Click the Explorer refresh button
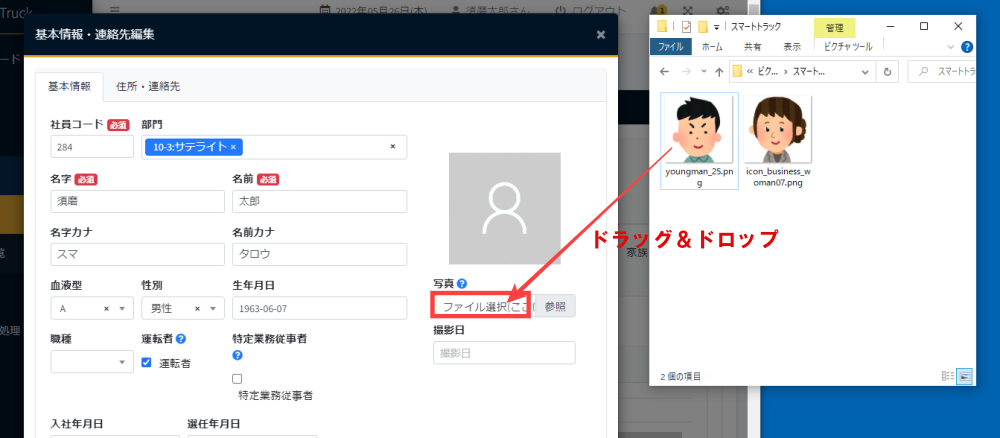1000x438 pixels. (x=887, y=72)
